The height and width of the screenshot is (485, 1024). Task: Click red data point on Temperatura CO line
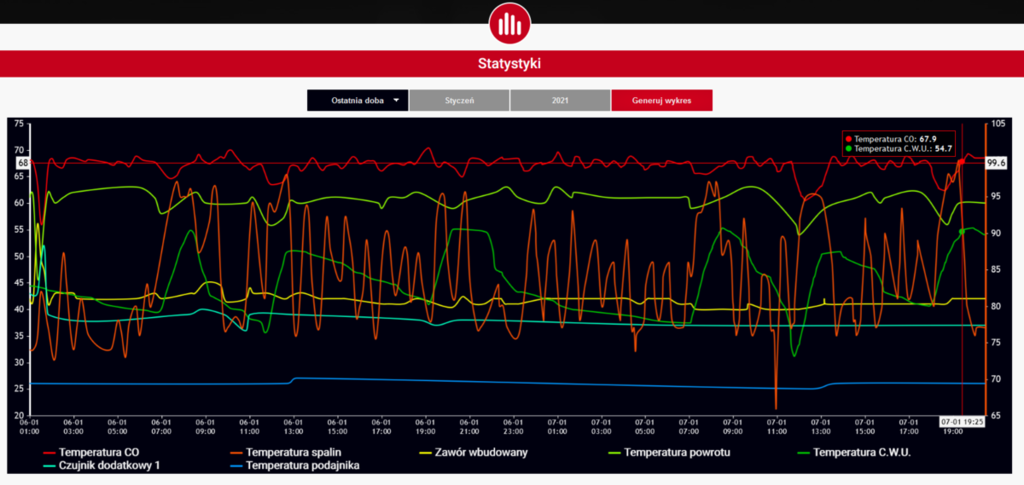pos(961,161)
